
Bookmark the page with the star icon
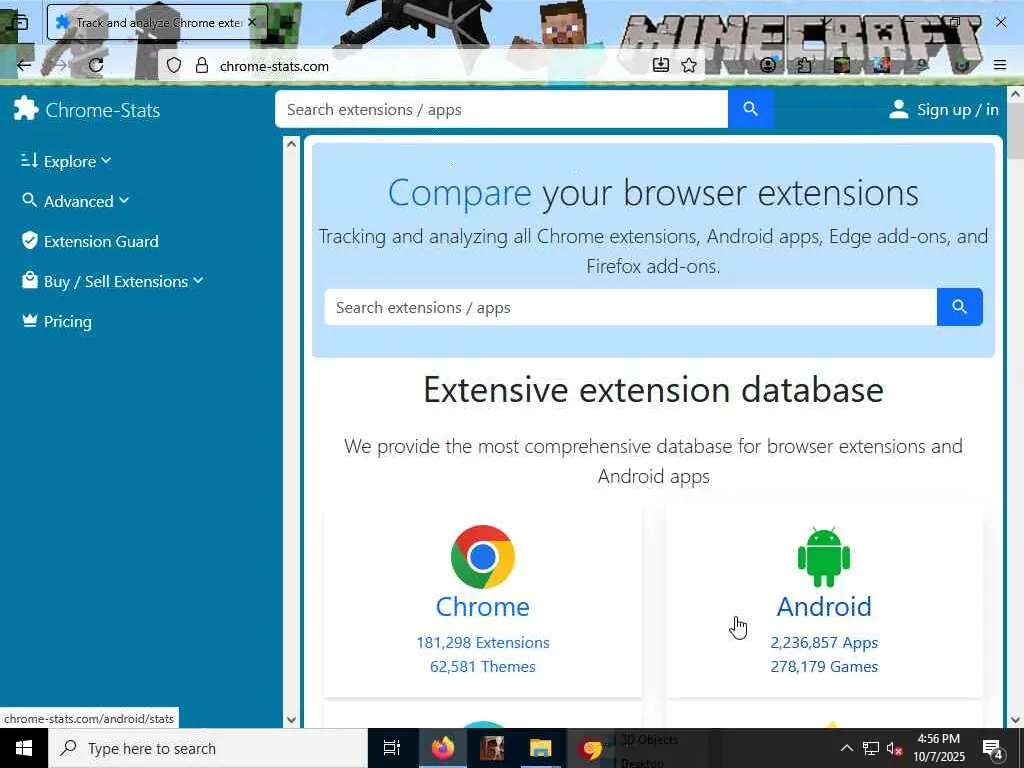[x=689, y=65]
